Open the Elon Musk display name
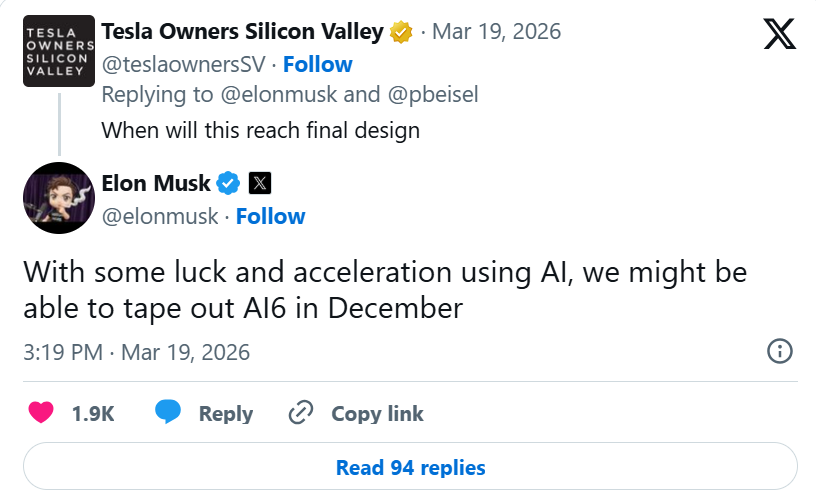 coord(156,183)
